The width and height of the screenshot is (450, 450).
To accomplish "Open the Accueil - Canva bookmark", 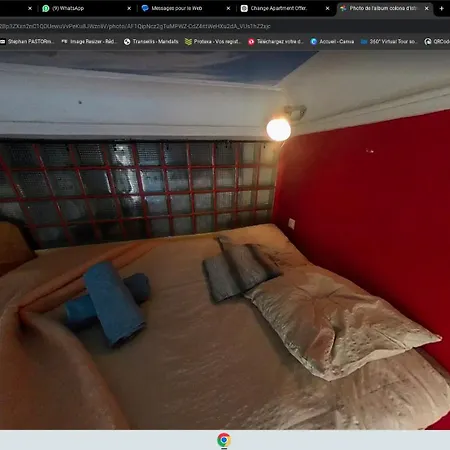I will [x=332, y=42].
